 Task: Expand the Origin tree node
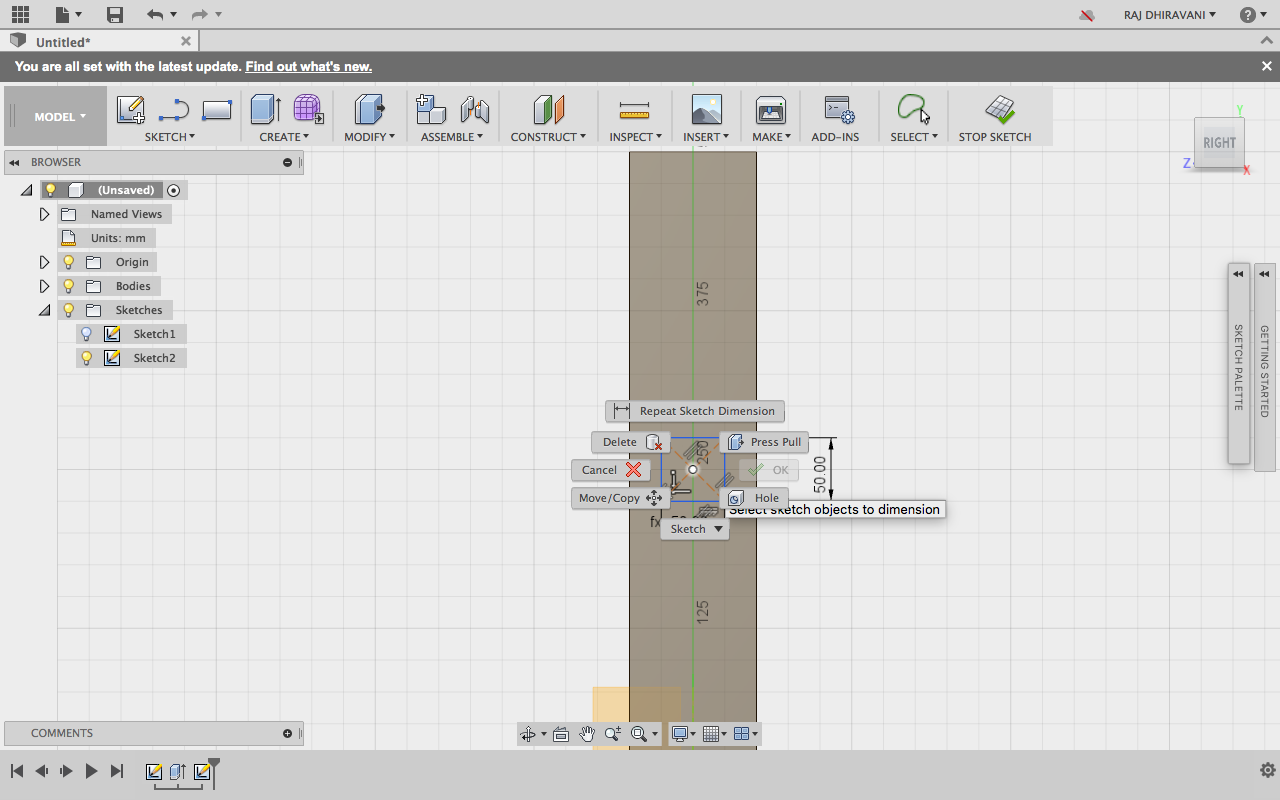[x=44, y=262]
